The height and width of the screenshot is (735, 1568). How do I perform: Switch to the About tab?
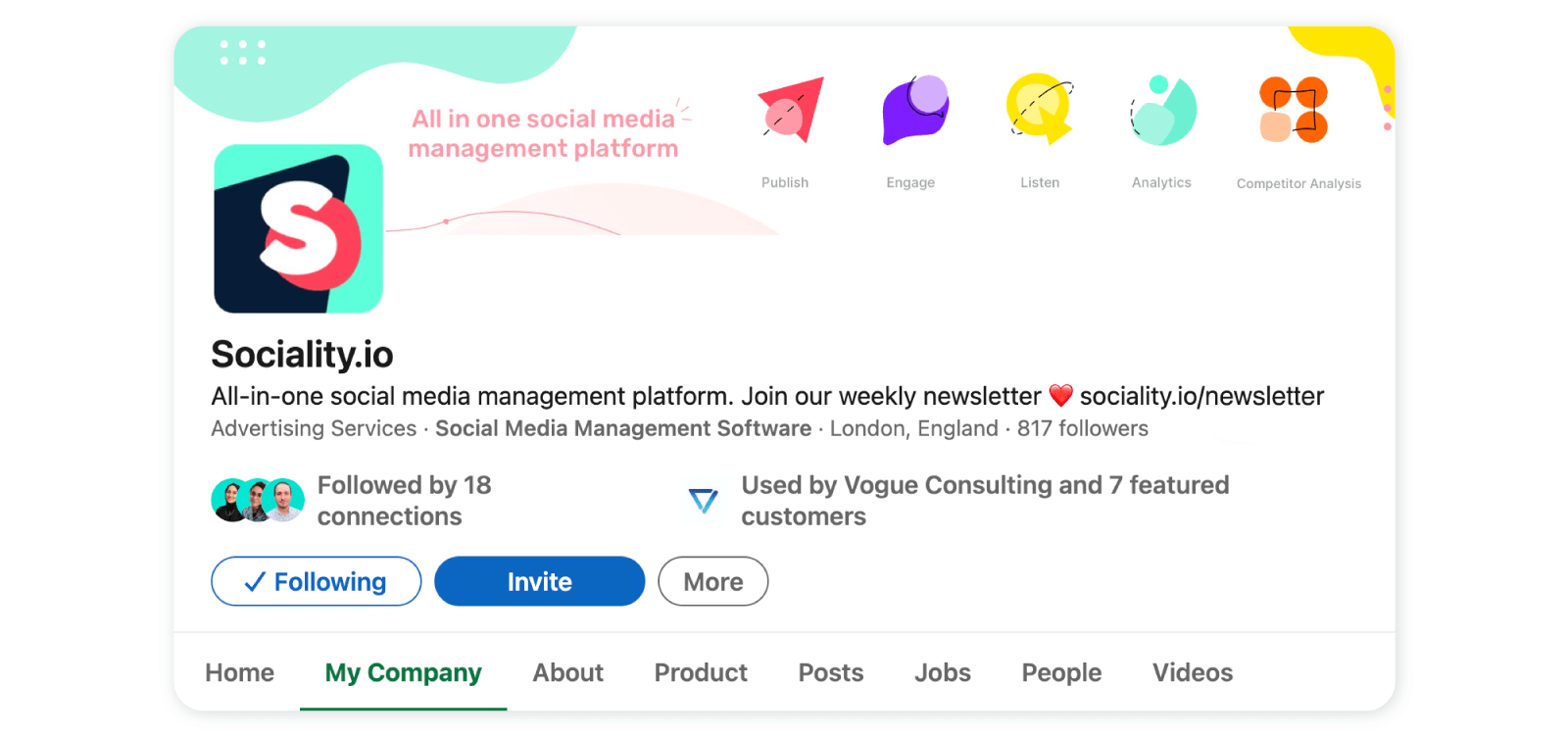tap(567, 672)
